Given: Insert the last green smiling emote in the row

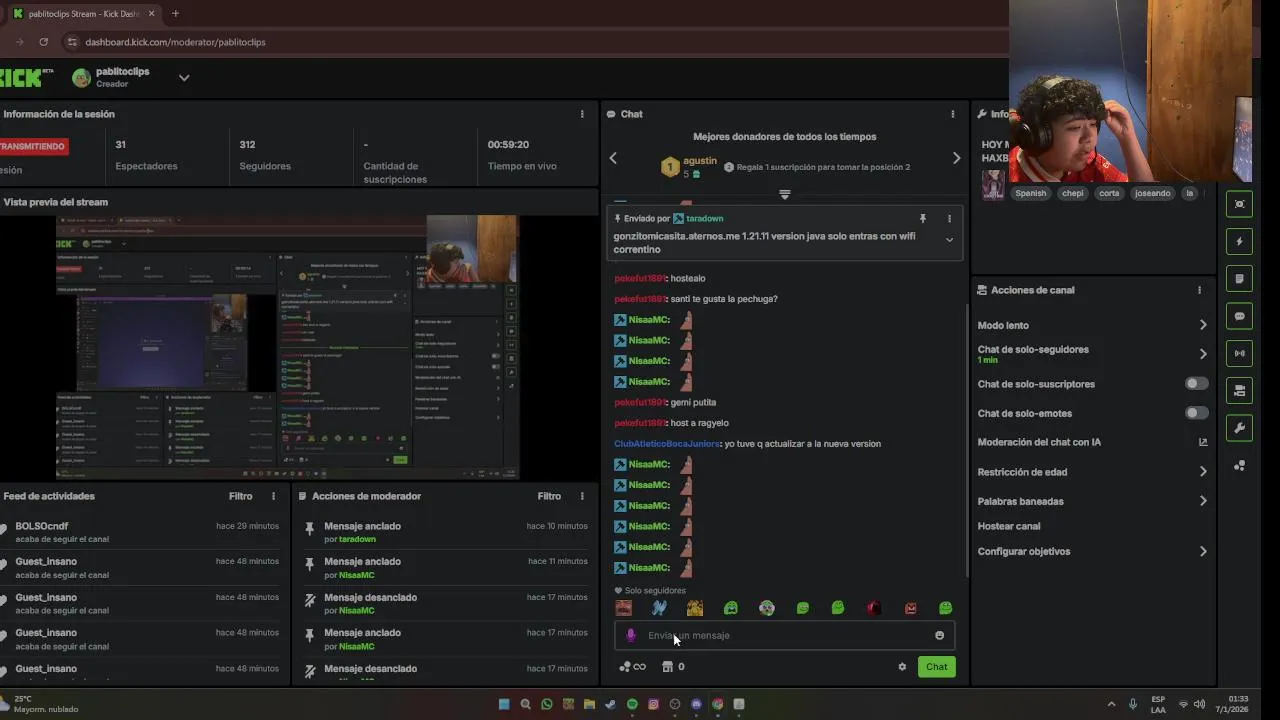Looking at the screenshot, I should (946, 608).
